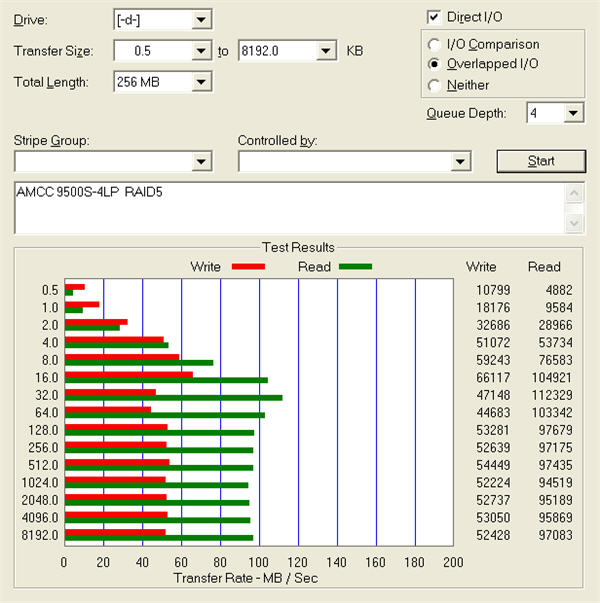Screen dimensions: 600x603
Task: Click the 8192.0 row label on the chart
Action: [x=40, y=535]
